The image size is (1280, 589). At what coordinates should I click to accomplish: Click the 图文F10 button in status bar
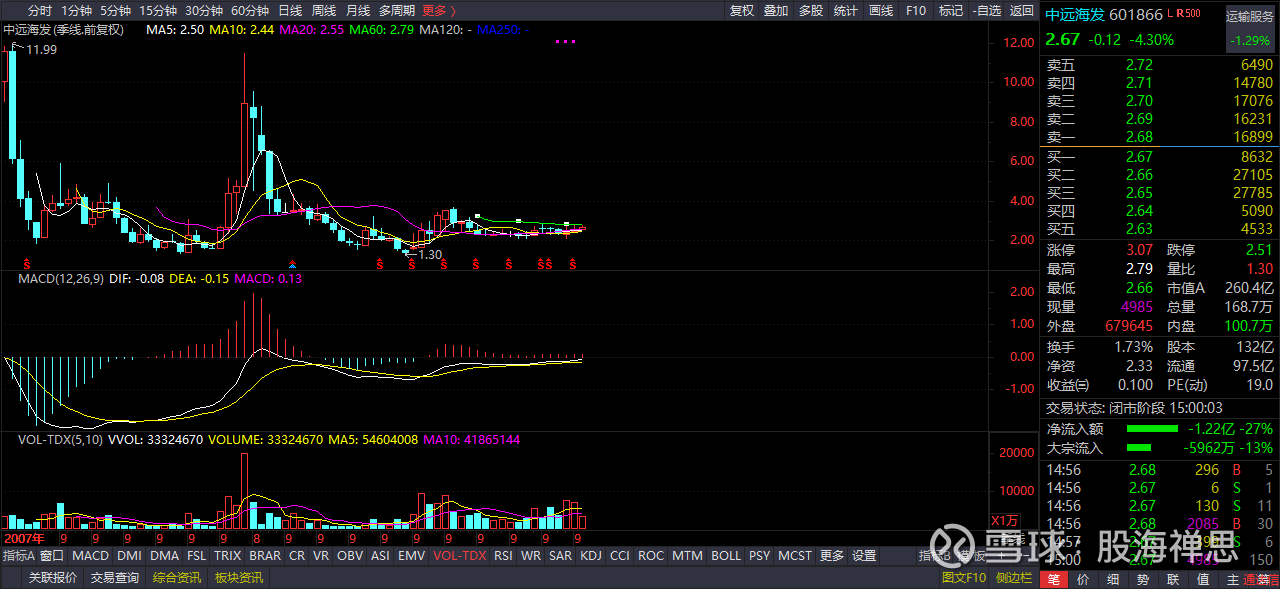(964, 578)
